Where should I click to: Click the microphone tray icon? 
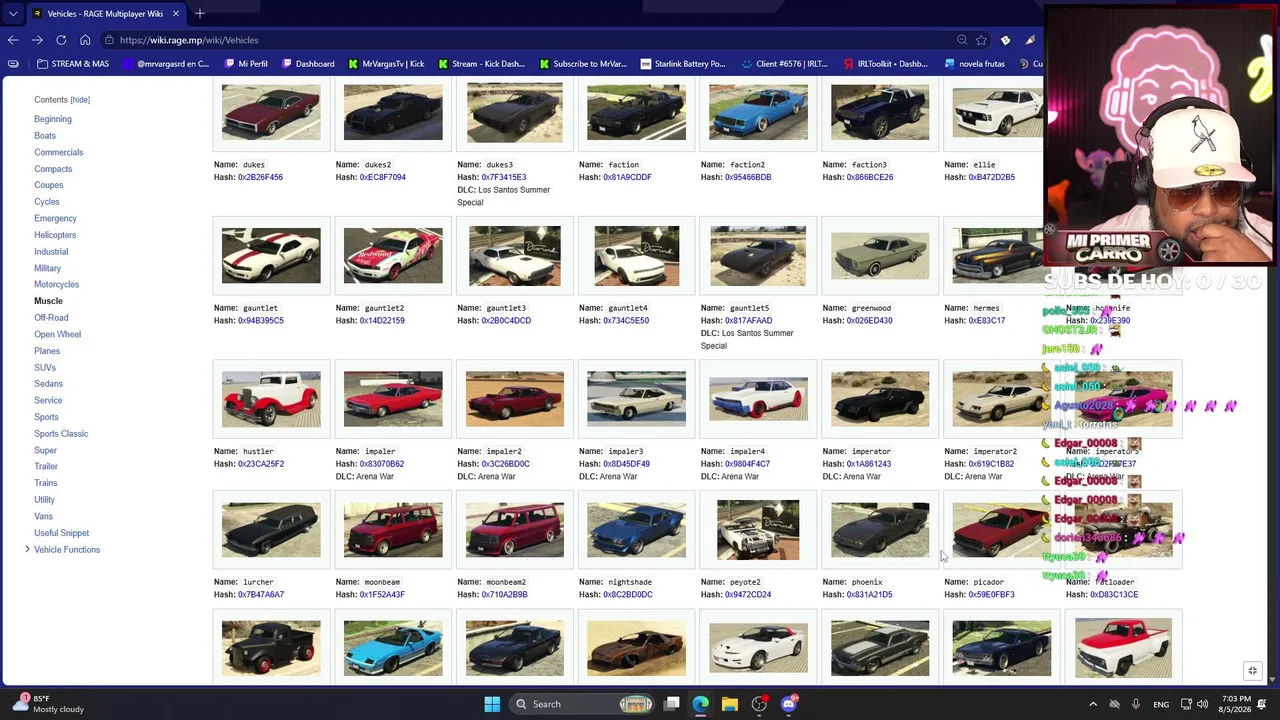[1136, 704]
